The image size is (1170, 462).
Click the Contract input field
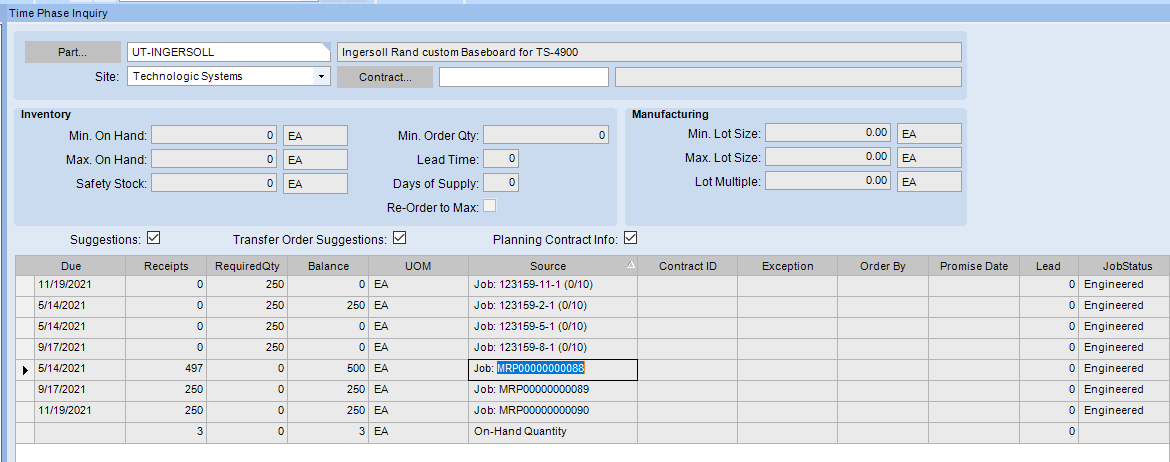[523, 77]
